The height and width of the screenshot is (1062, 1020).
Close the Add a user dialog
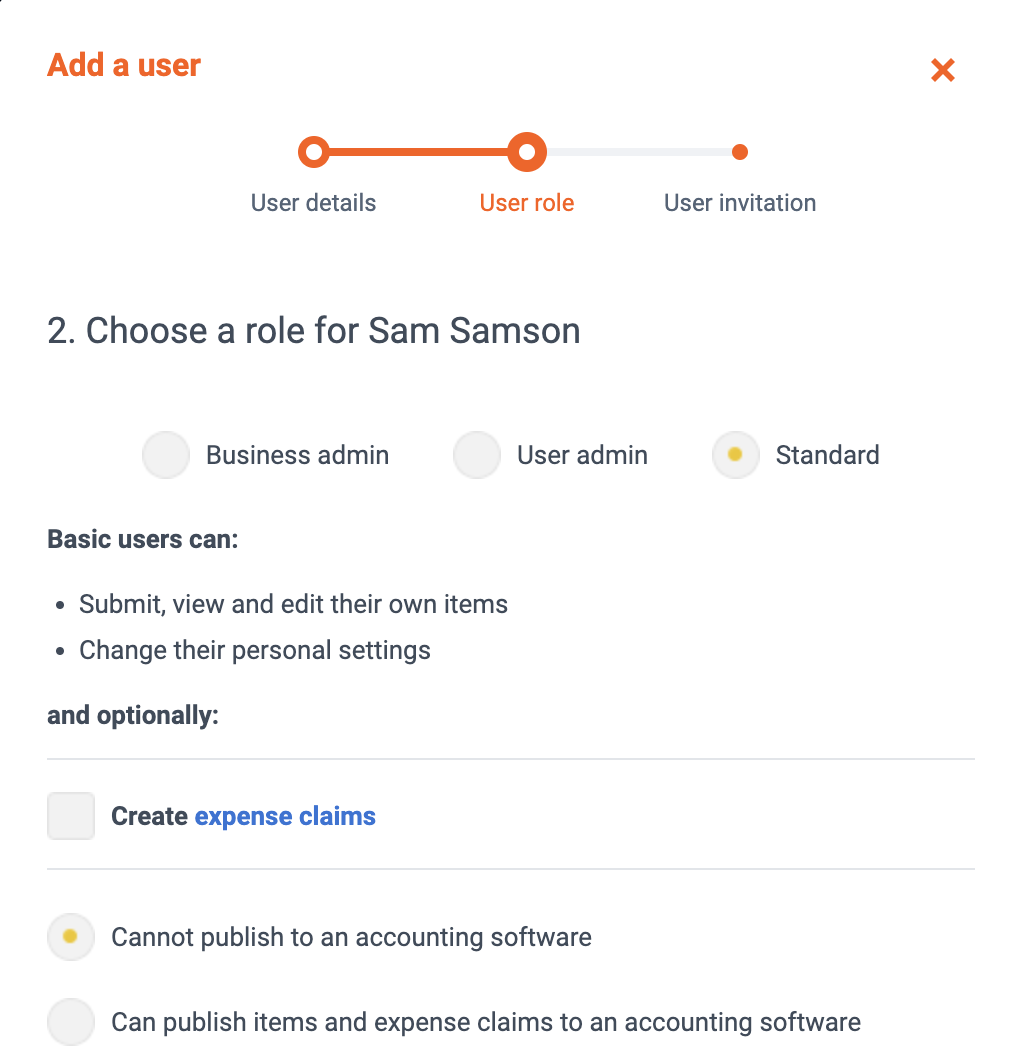pos(942,70)
